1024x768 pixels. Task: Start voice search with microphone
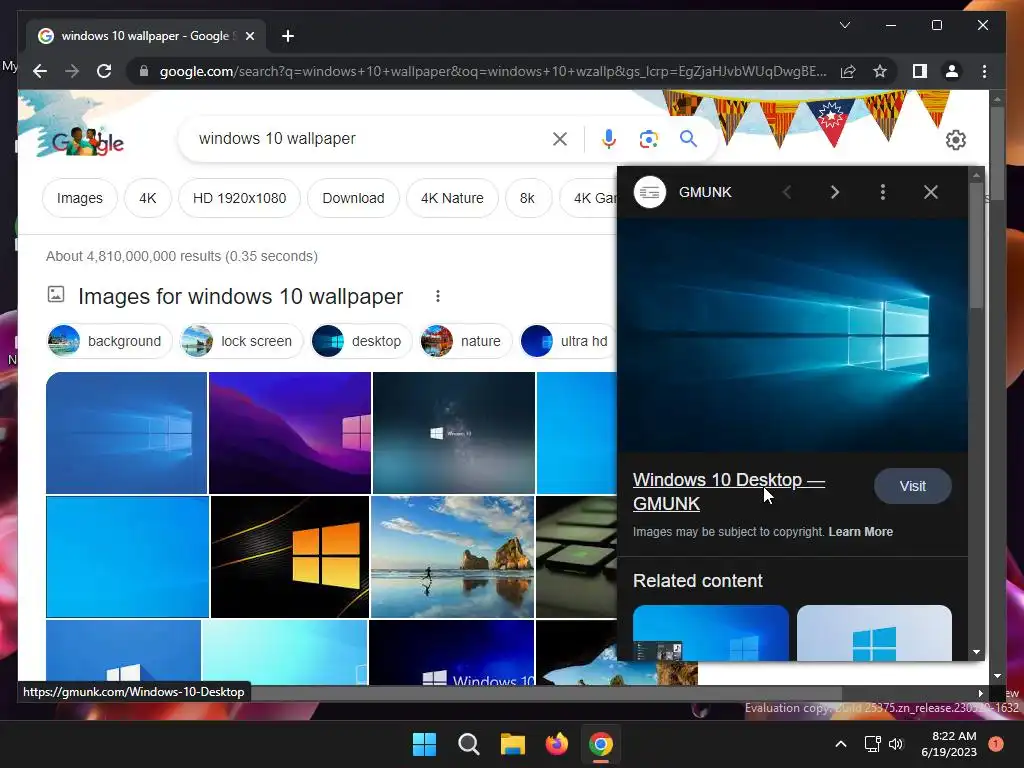(x=609, y=138)
